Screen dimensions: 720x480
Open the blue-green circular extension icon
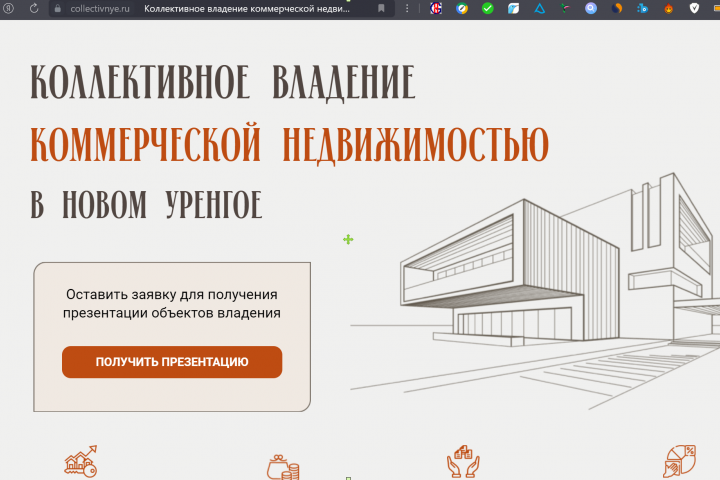click(462, 8)
